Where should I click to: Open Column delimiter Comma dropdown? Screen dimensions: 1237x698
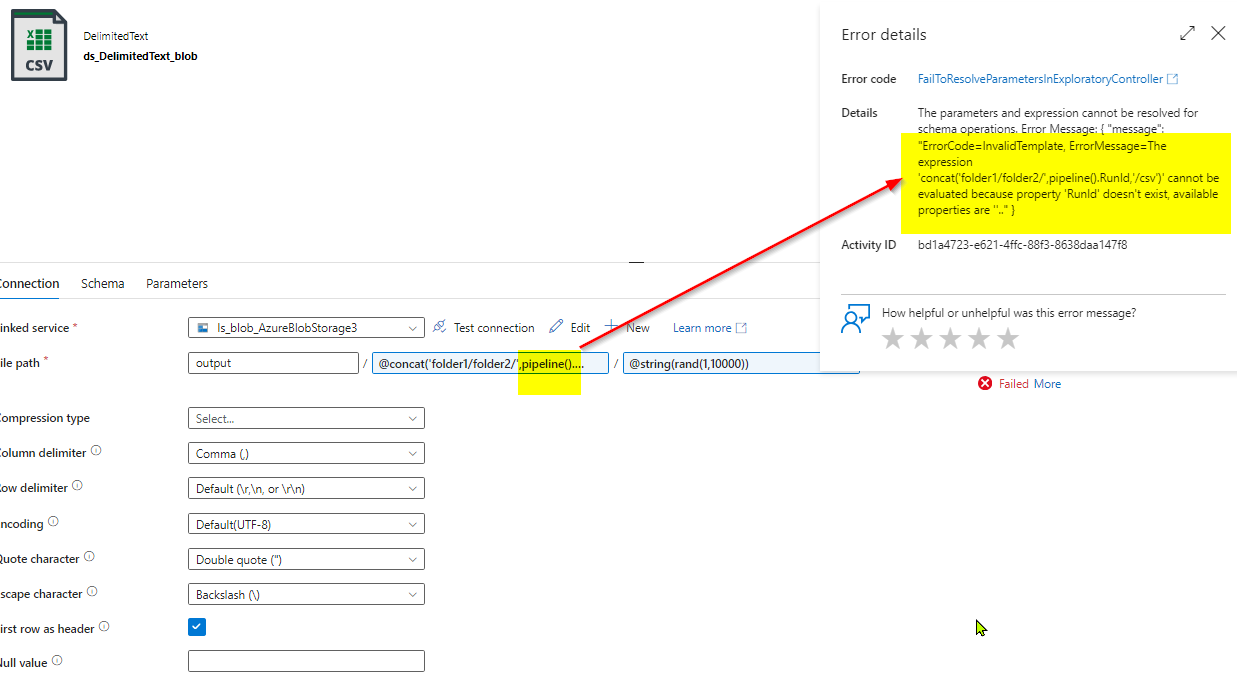tap(306, 453)
